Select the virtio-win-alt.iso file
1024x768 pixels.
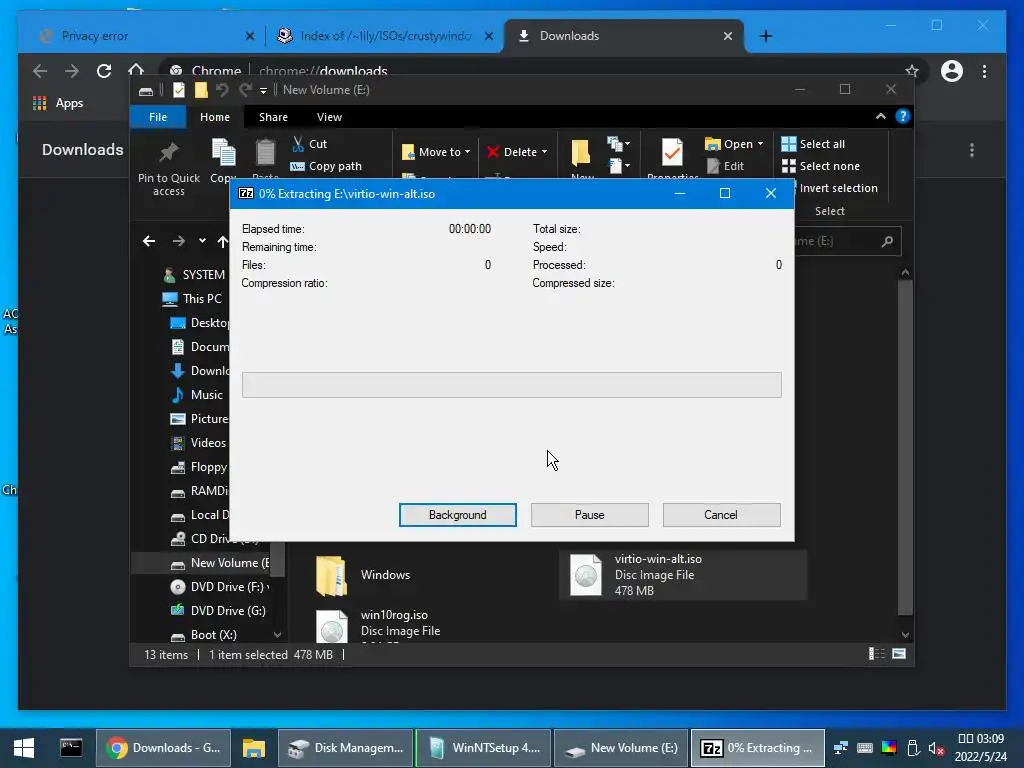(683, 575)
